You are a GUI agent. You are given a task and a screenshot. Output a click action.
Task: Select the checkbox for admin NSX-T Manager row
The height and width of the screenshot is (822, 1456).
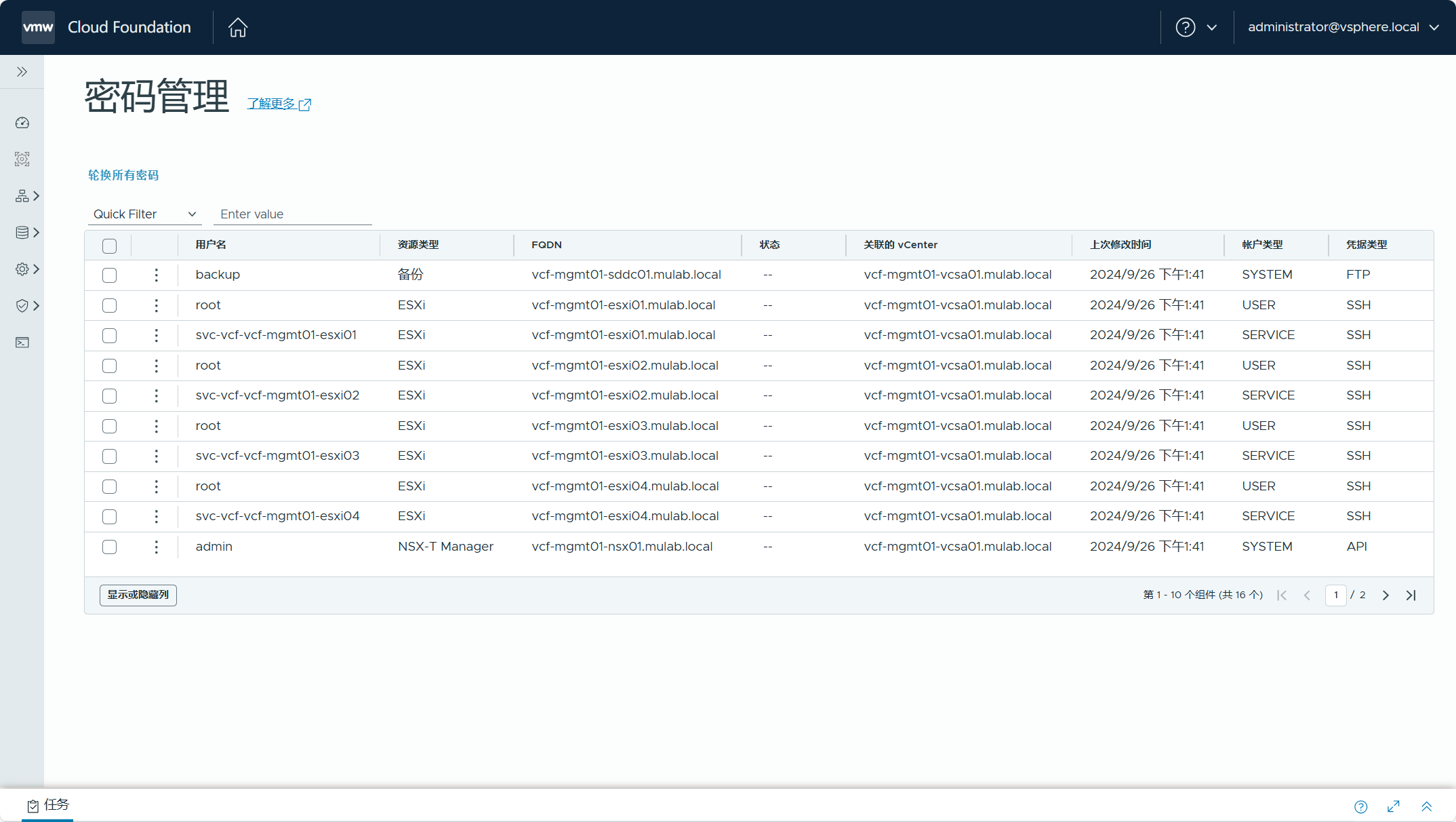110,547
